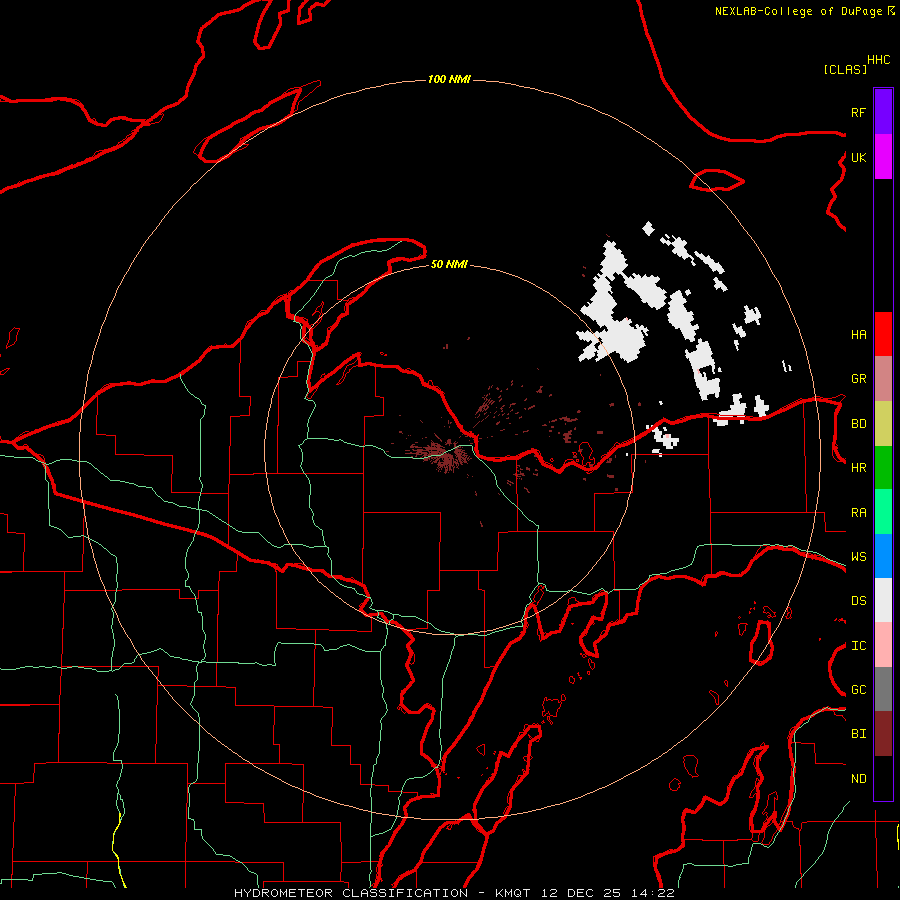This screenshot has width=900, height=900.
Task: Click the '14:22' time stamp
Action: pyautogui.click(x=652, y=893)
